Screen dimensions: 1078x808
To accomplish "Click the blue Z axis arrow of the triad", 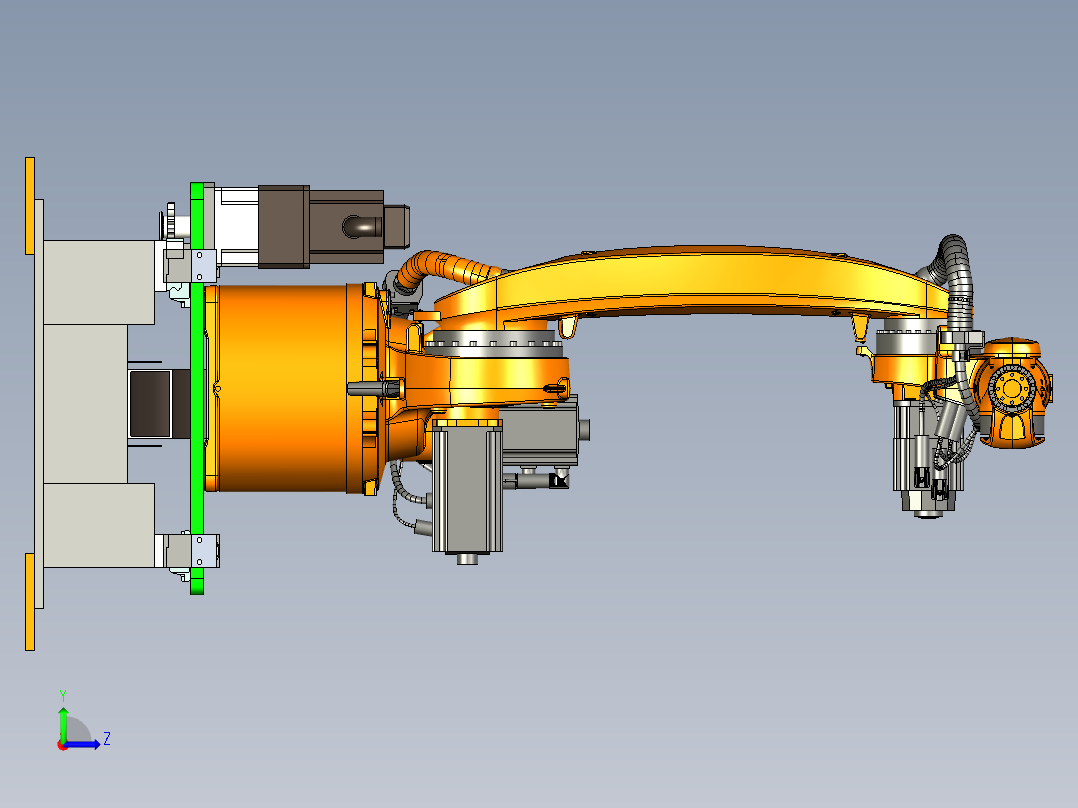I will coord(84,744).
